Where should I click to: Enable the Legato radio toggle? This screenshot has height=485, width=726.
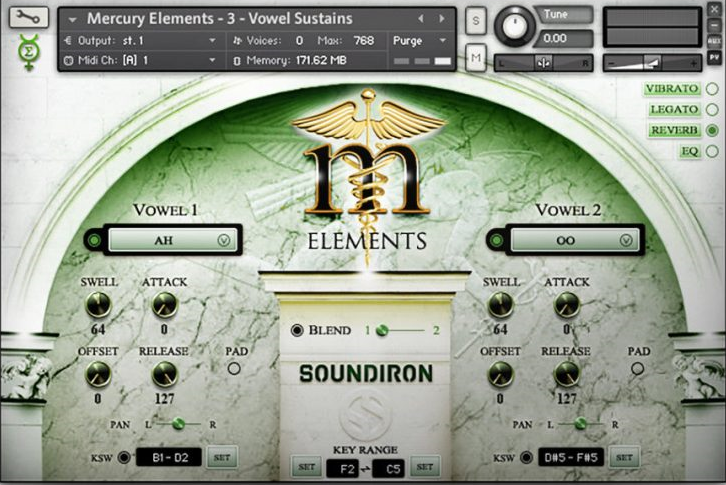712,109
